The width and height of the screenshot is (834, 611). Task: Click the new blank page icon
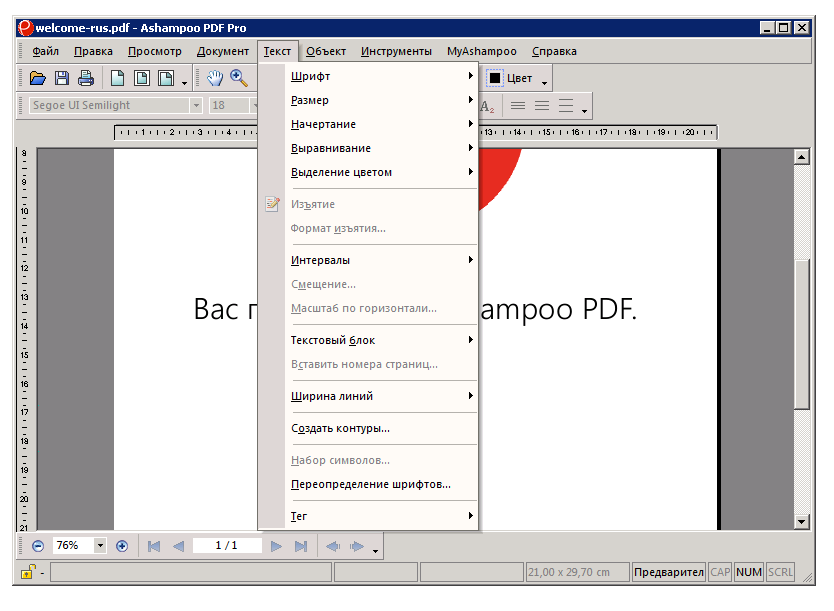(117, 79)
